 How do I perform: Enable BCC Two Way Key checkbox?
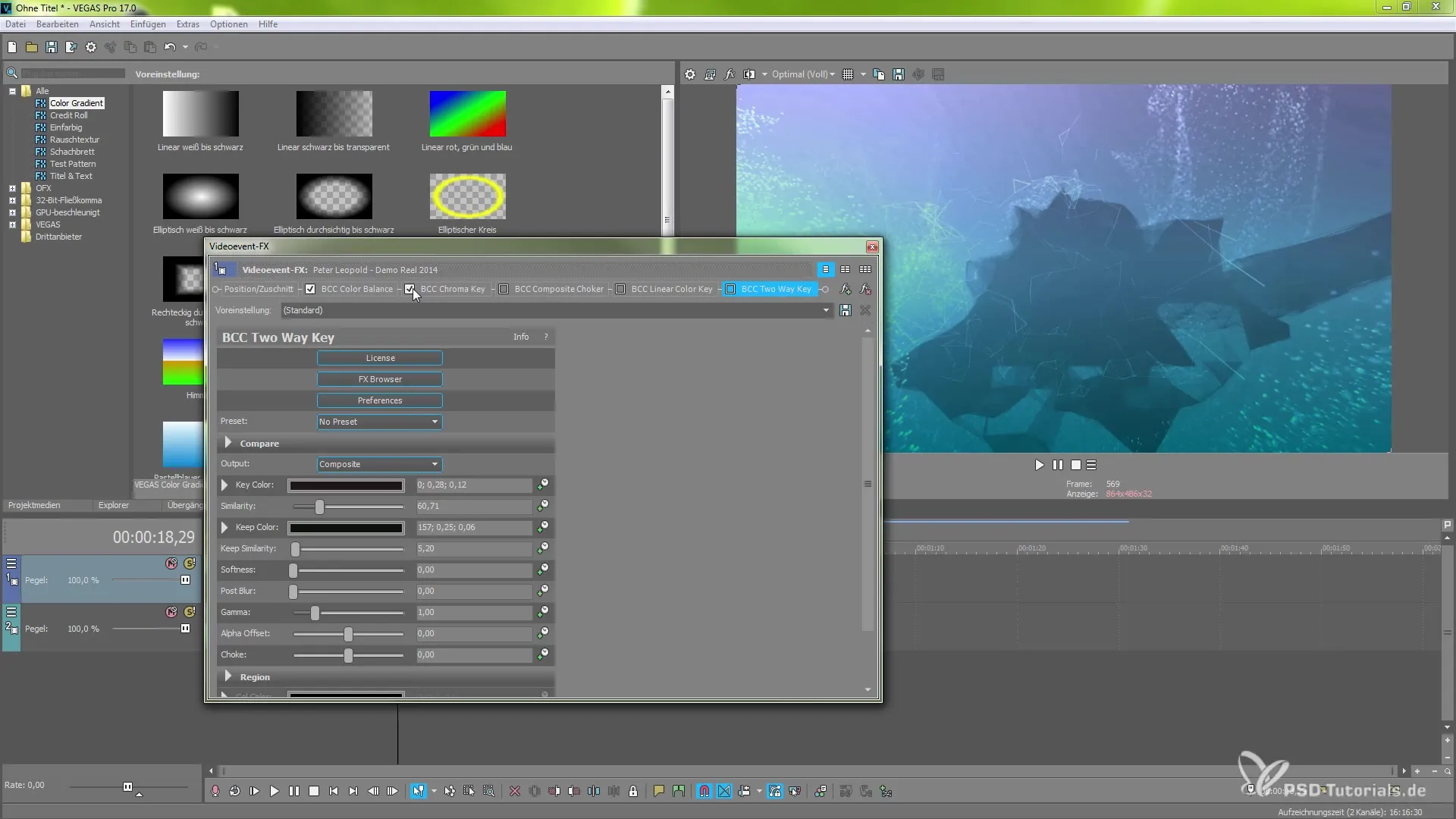[730, 289]
